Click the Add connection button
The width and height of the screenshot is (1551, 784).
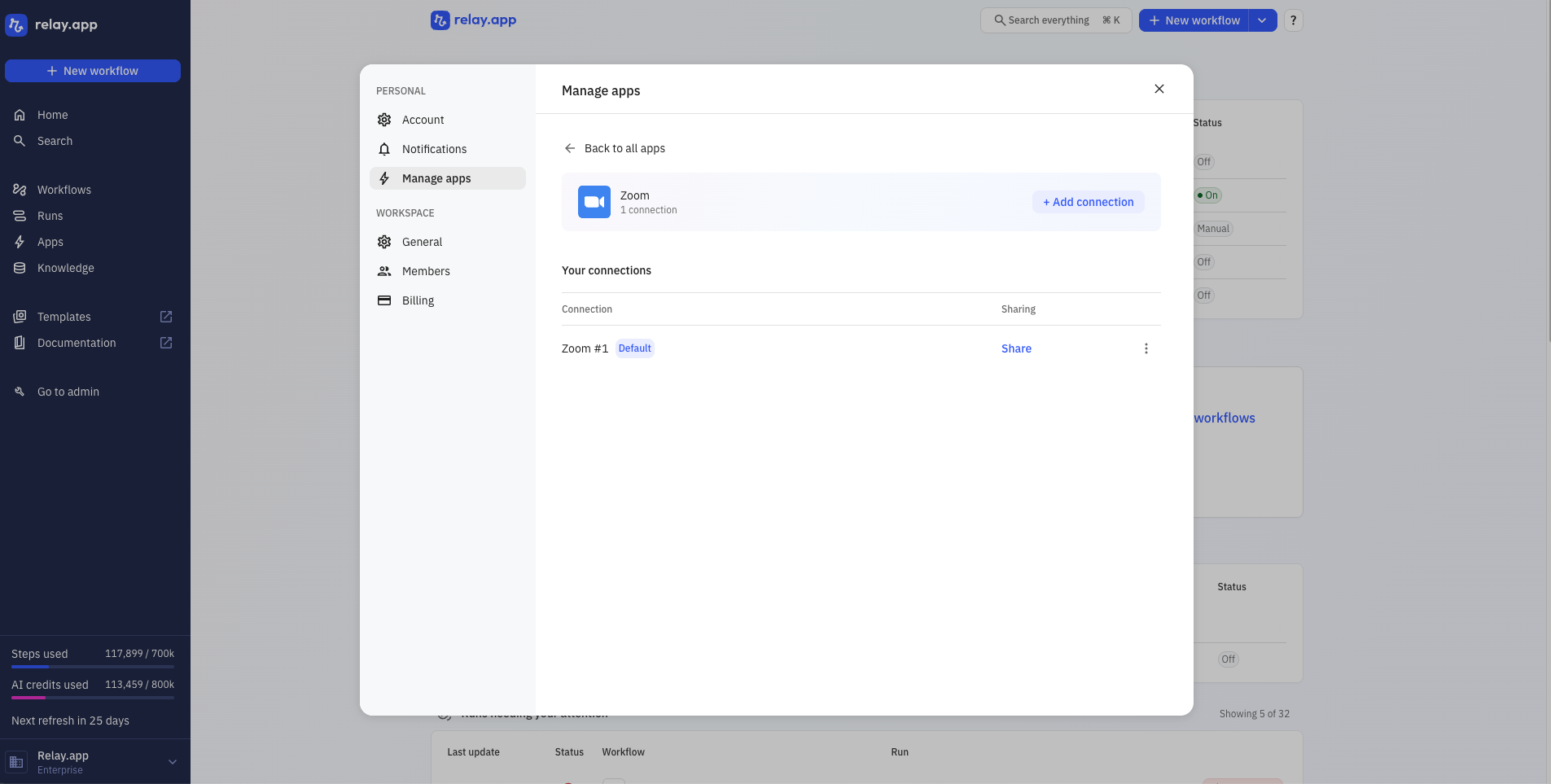click(x=1088, y=202)
